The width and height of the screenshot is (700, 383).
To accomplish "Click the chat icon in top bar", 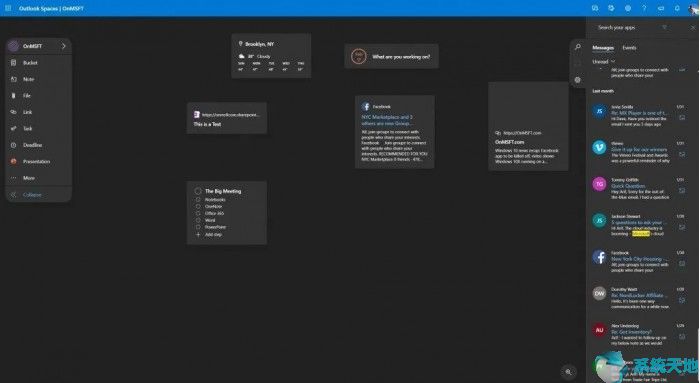I will (x=595, y=8).
